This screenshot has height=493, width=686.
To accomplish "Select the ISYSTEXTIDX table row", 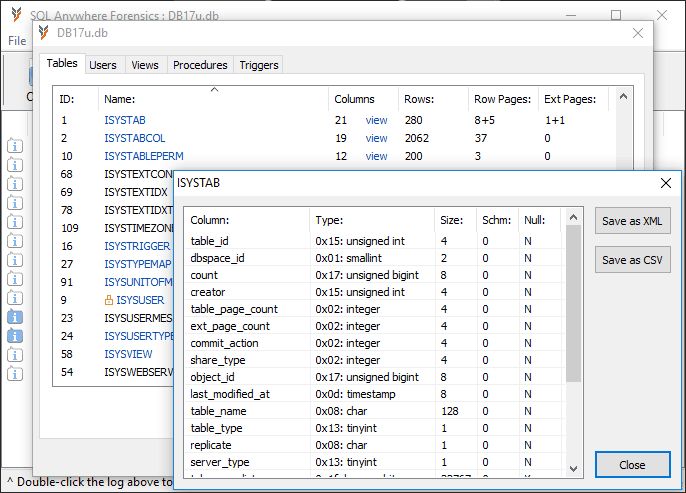I will [114, 192].
